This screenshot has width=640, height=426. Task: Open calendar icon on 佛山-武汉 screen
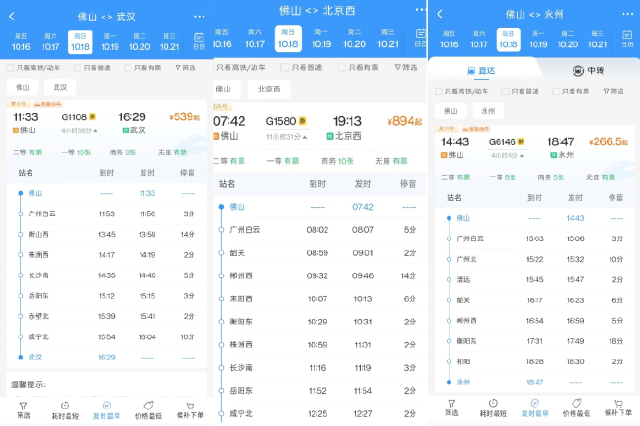pos(199,41)
